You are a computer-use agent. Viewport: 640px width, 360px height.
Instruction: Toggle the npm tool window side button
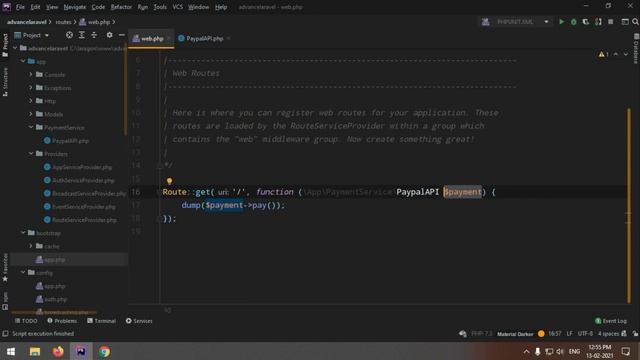[5, 301]
